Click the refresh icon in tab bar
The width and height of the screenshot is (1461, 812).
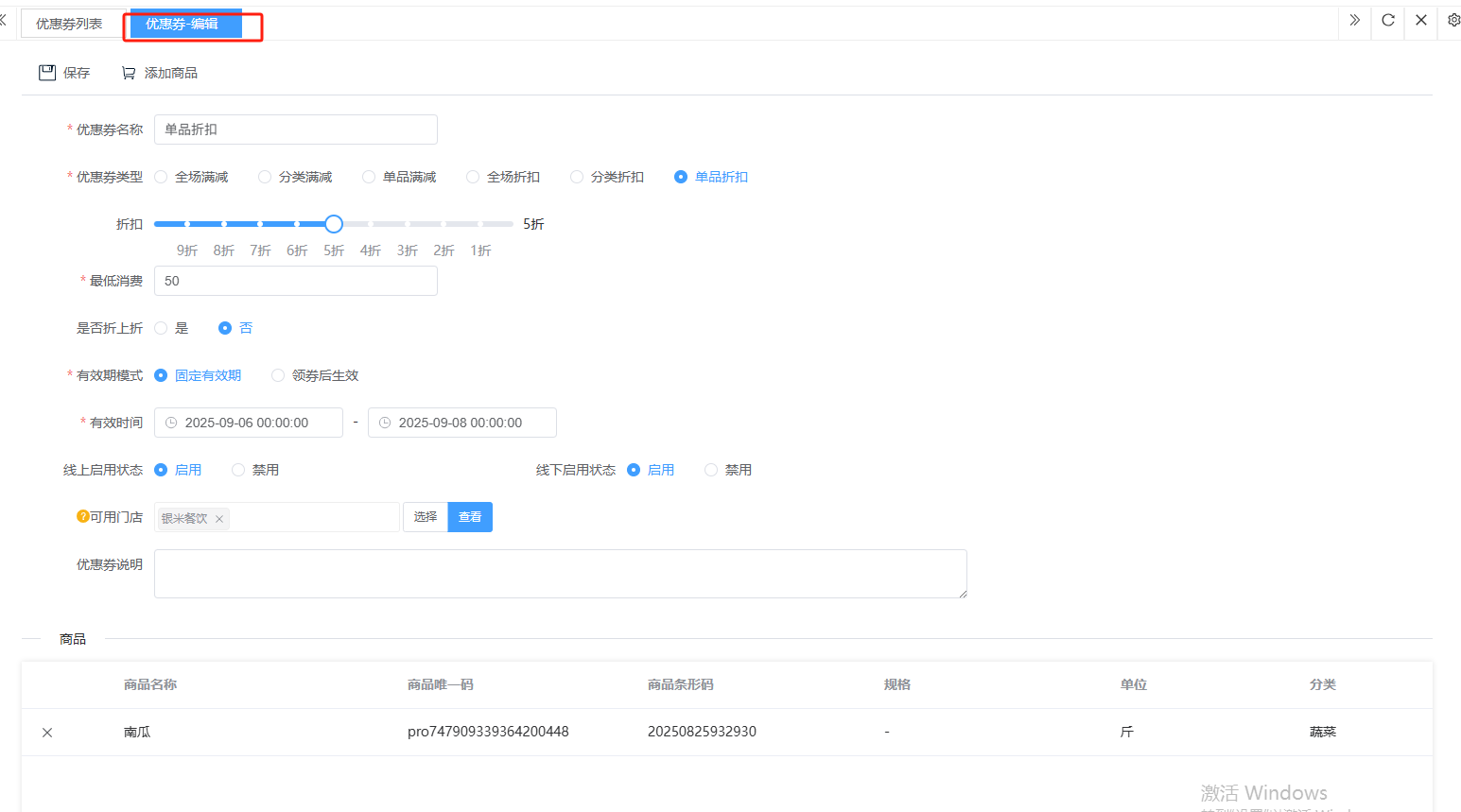[x=1388, y=20]
